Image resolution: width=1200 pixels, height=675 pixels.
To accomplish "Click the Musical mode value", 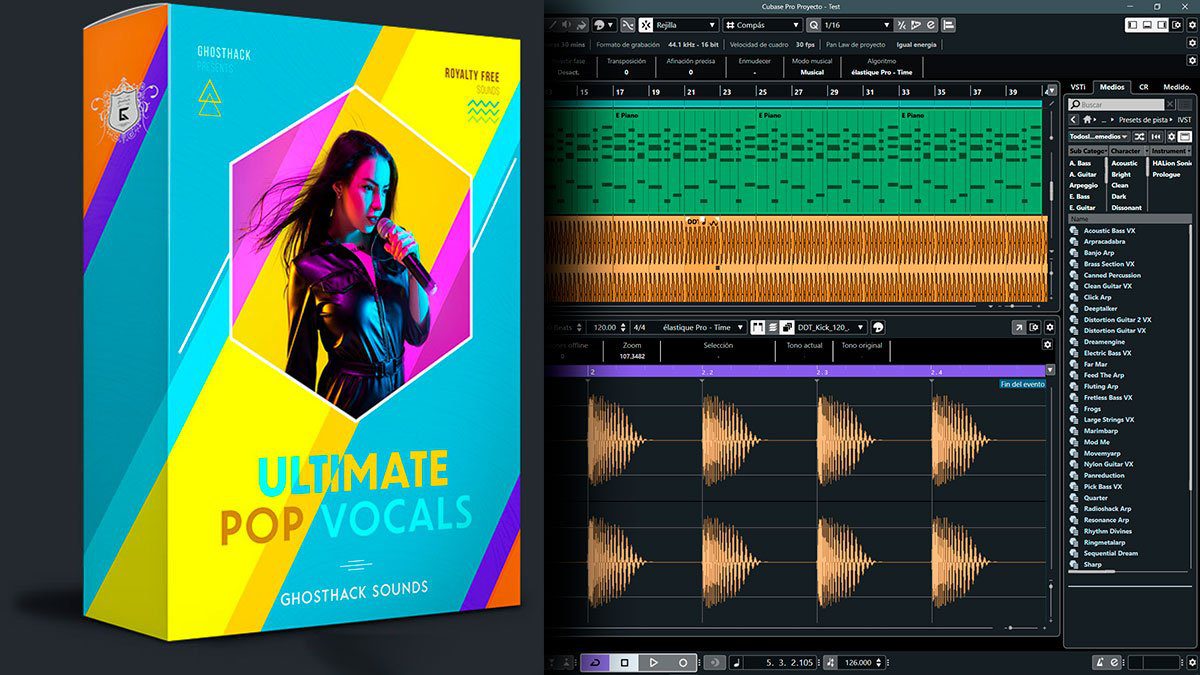I will [x=813, y=72].
